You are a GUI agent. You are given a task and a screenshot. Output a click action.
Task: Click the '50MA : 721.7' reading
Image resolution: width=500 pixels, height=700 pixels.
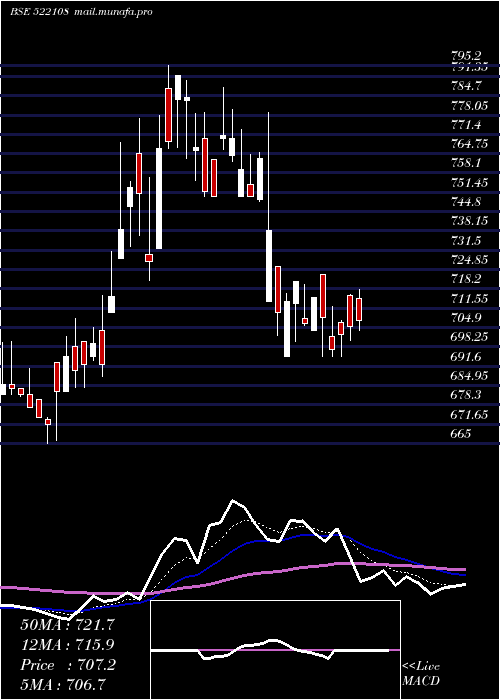(x=67, y=625)
